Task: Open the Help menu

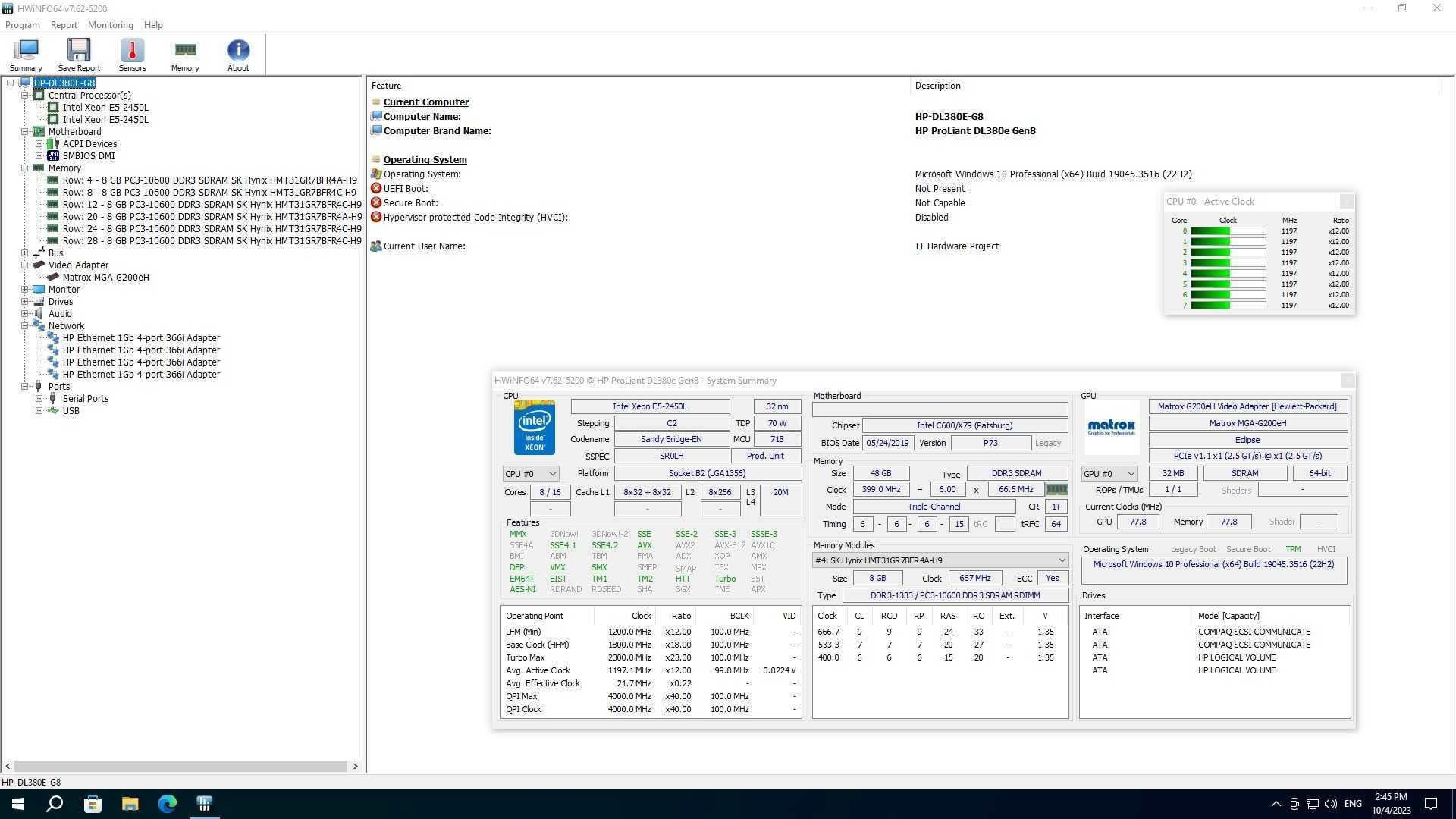Action: (153, 25)
